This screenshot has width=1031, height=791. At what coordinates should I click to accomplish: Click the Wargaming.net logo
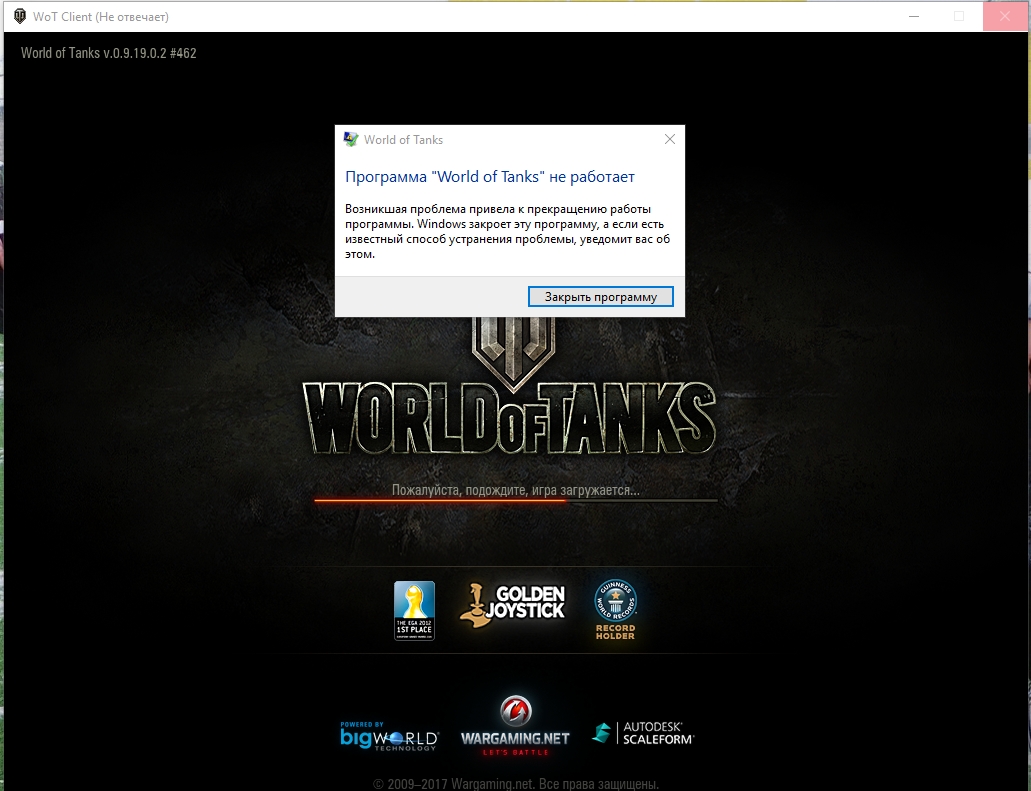pos(515,725)
